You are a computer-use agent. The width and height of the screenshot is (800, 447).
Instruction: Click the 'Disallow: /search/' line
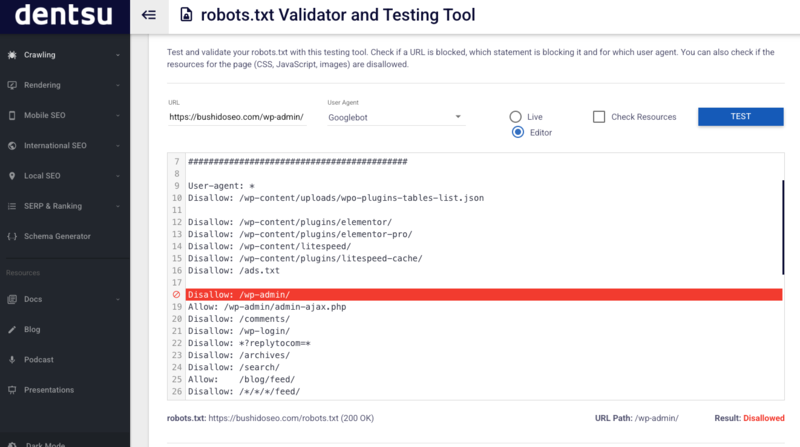tap(234, 367)
